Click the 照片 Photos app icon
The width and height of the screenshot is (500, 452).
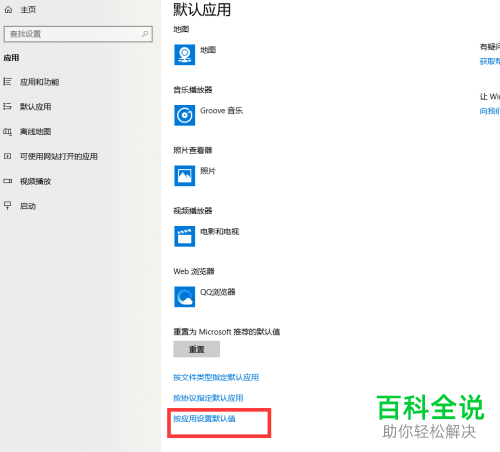(185, 176)
